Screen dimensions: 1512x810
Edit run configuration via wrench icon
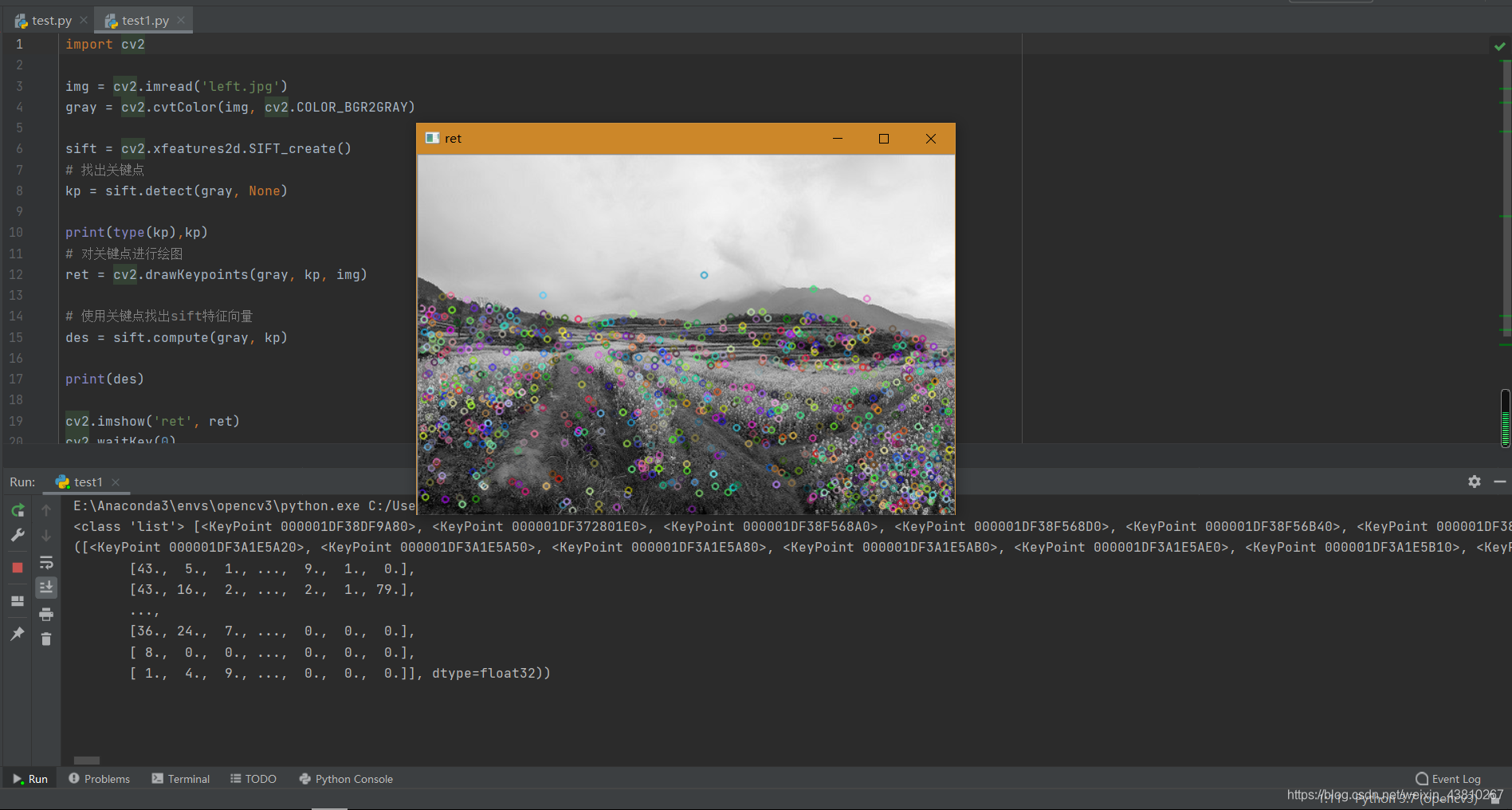click(18, 535)
